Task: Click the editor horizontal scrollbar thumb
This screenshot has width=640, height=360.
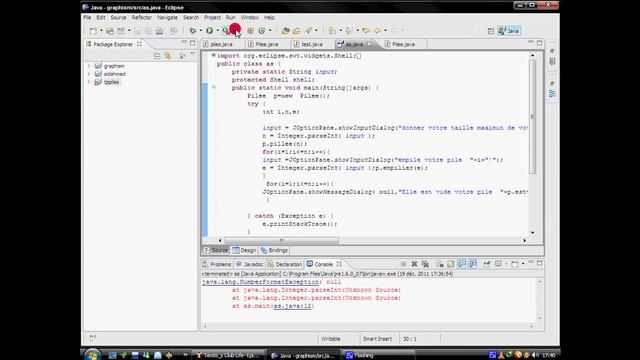Action: [281, 240]
